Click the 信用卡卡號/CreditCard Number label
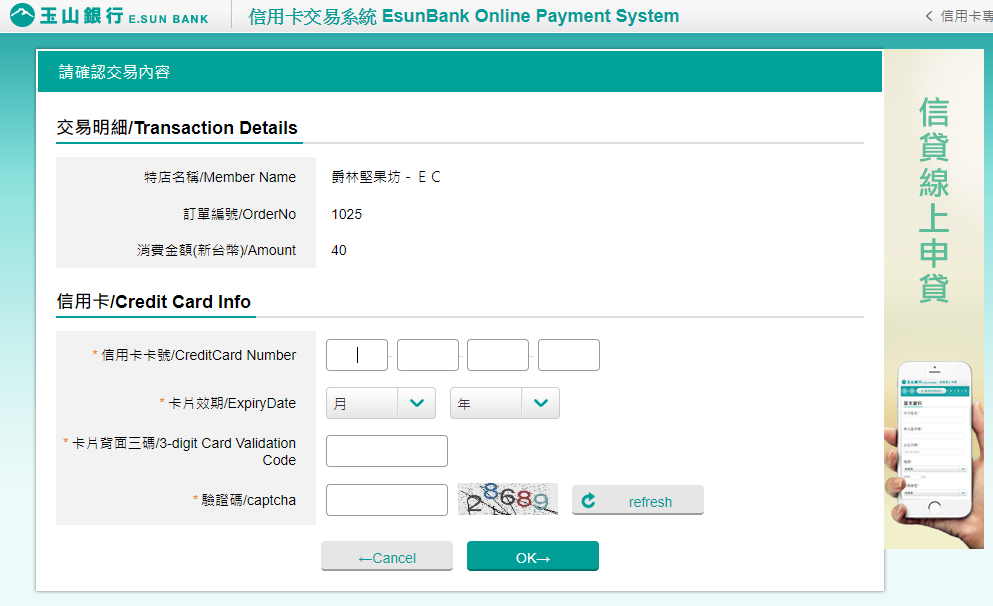Screen dimensions: 993x606 tap(198, 355)
